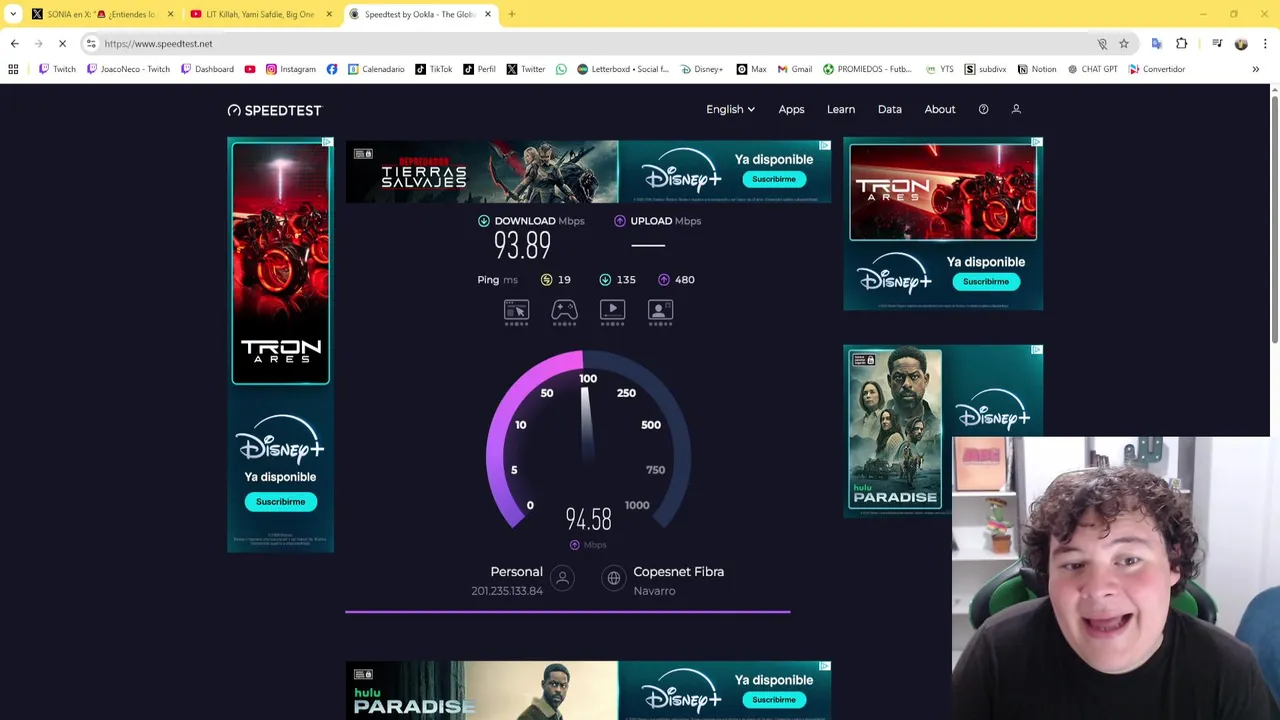Image resolution: width=1280 pixels, height=720 pixels.
Task: Open the Gmail bookmark
Action: 794,69
